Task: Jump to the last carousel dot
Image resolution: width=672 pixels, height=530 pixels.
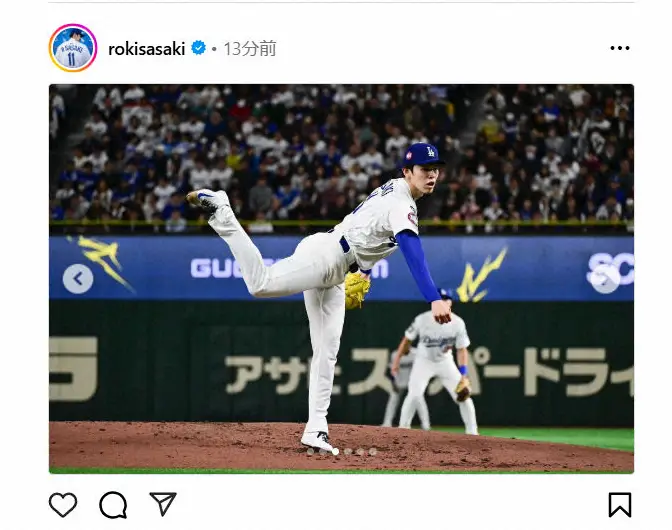Action: [x=373, y=451]
